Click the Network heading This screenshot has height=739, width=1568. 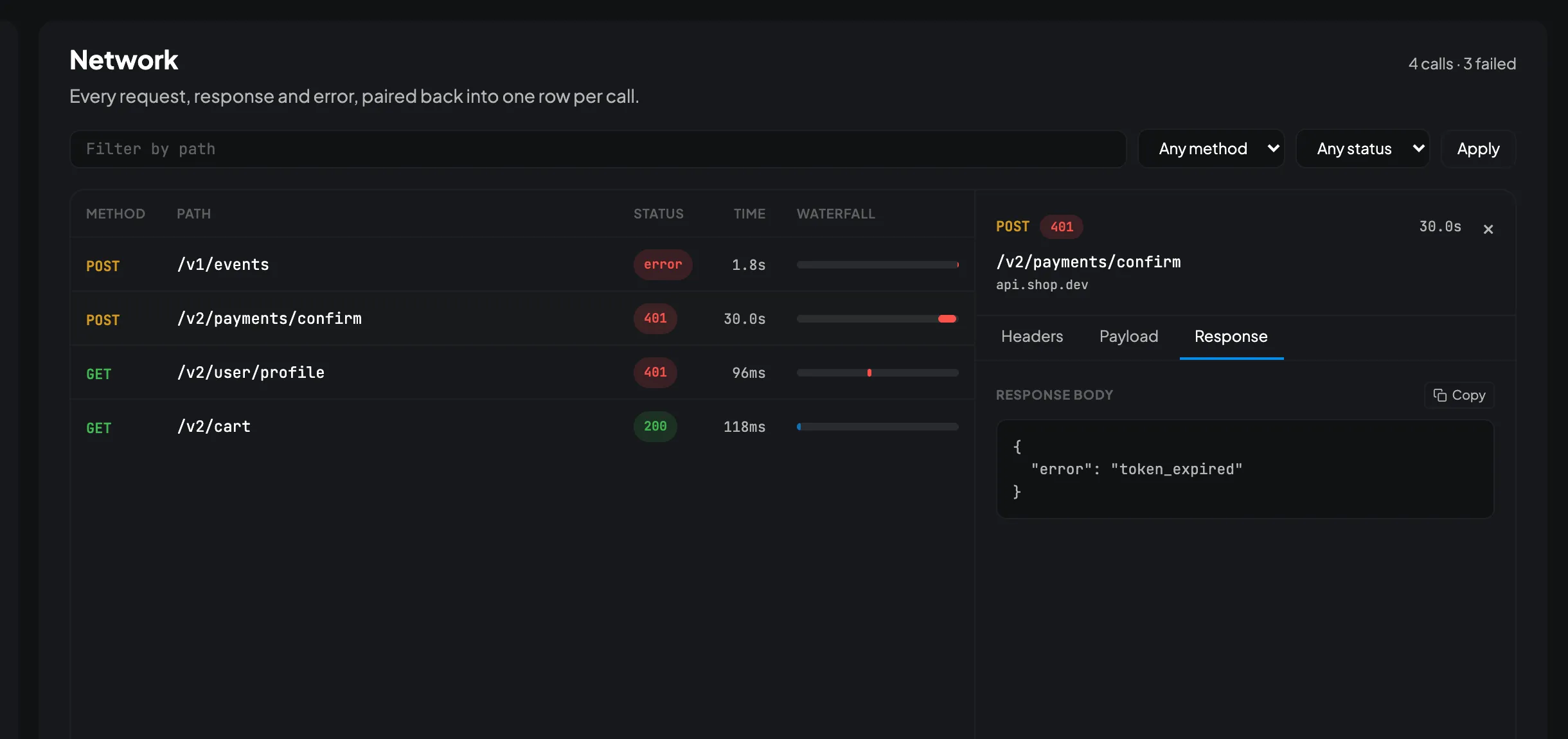[x=124, y=60]
